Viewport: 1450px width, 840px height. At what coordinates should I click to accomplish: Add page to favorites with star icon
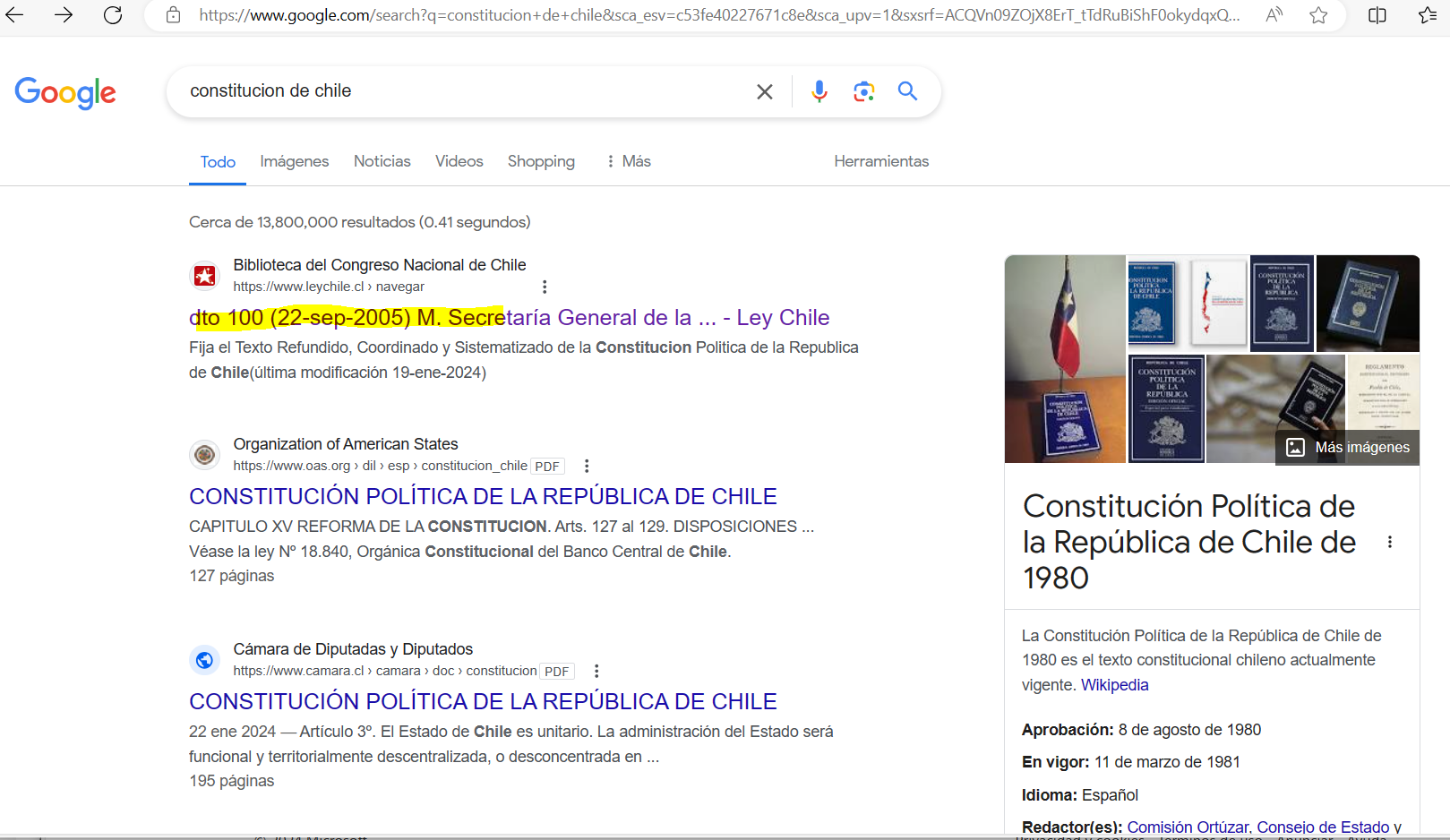point(1318,14)
